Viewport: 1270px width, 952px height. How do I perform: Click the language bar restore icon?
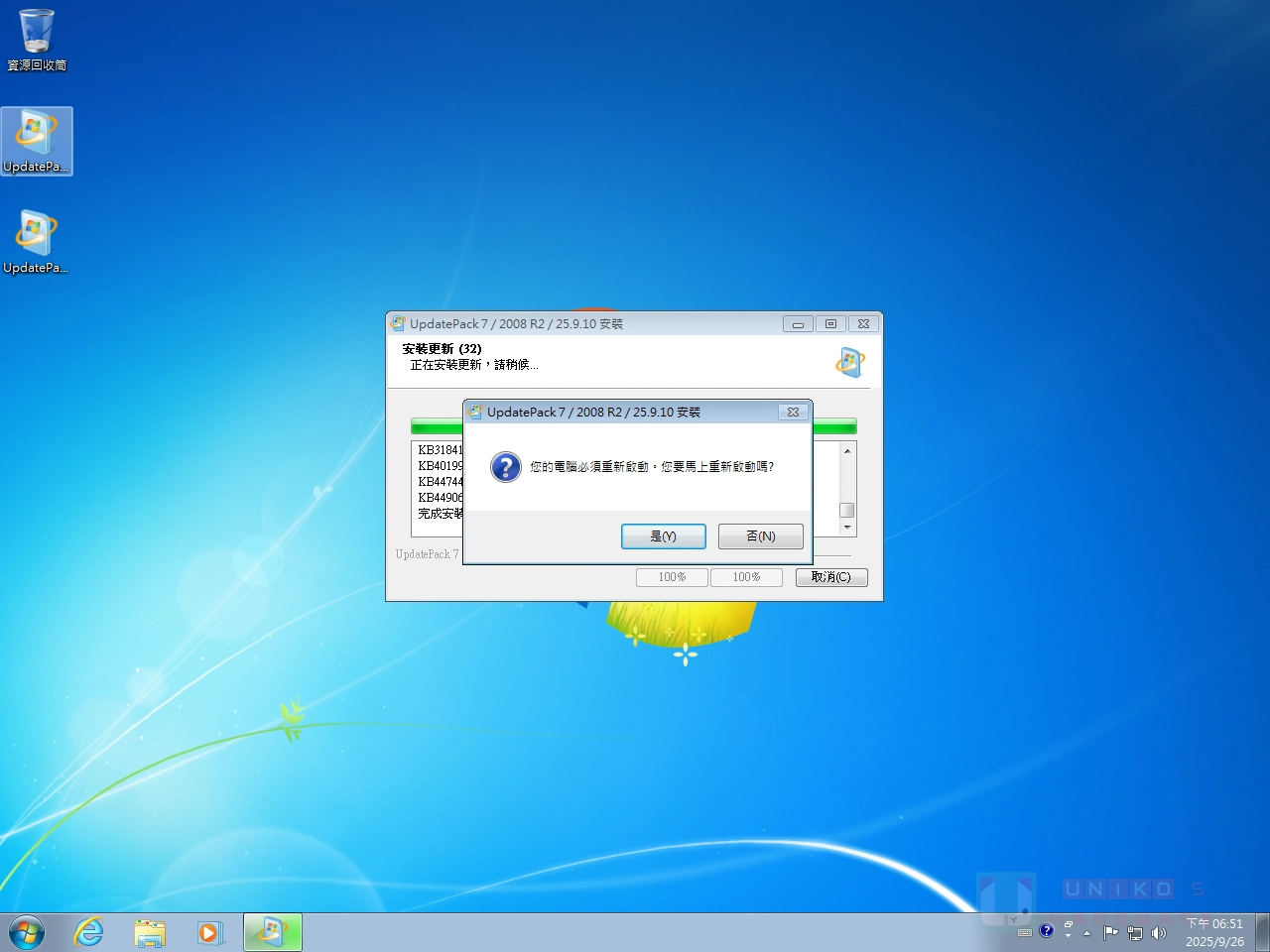pos(1069,925)
